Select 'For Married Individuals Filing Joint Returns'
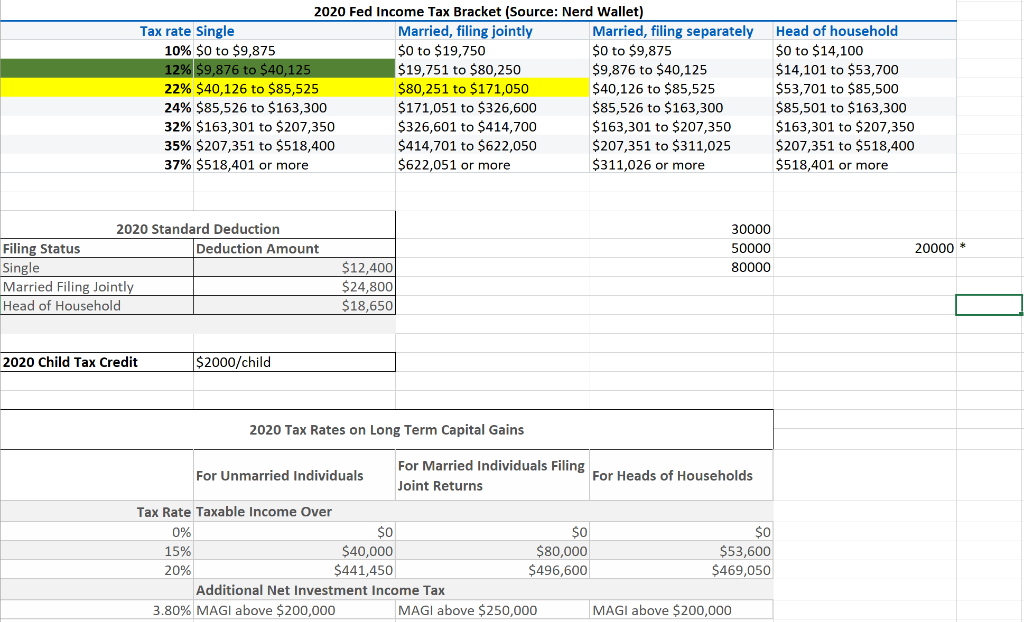 (x=492, y=476)
